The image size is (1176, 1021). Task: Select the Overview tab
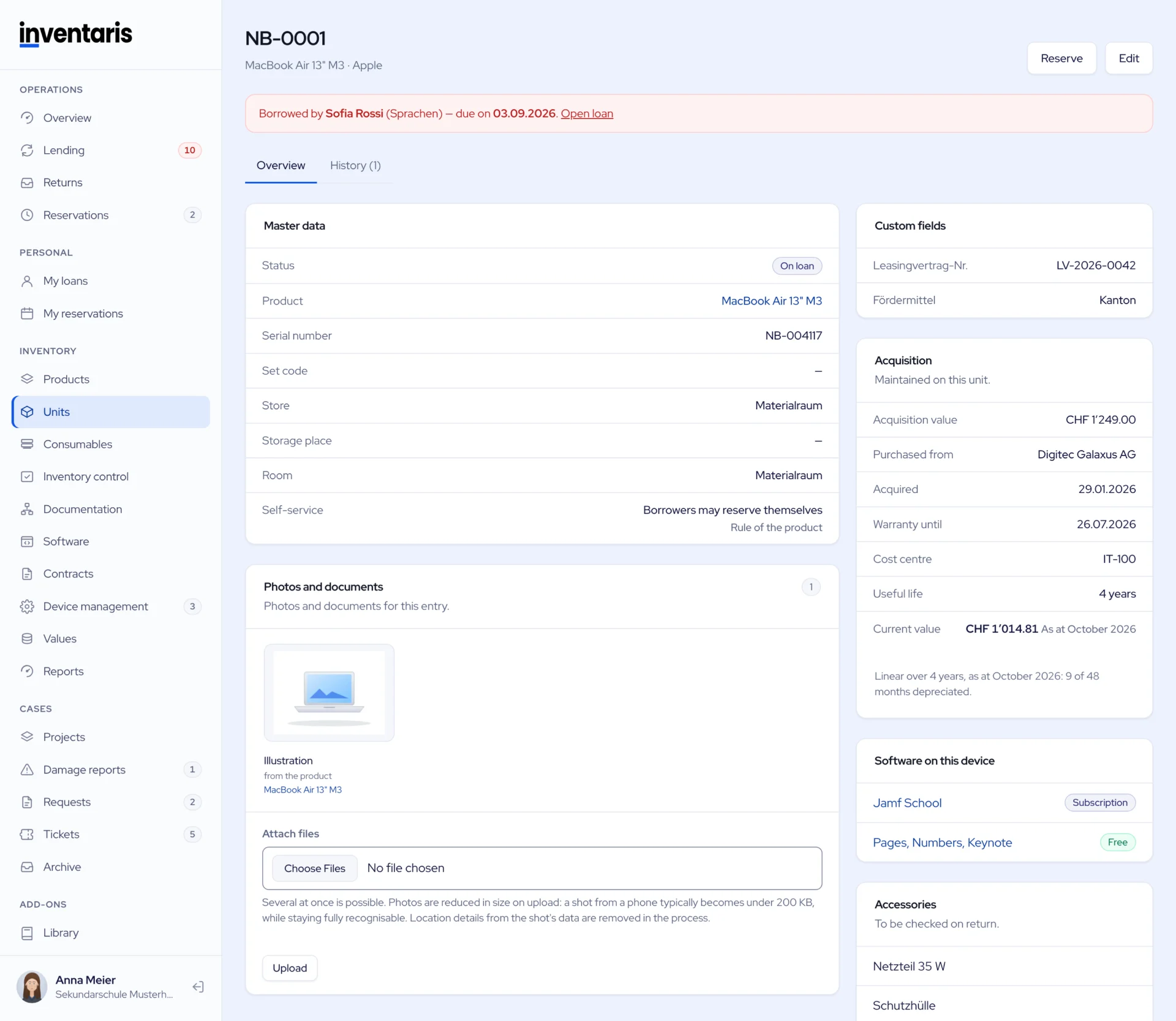coord(281,165)
